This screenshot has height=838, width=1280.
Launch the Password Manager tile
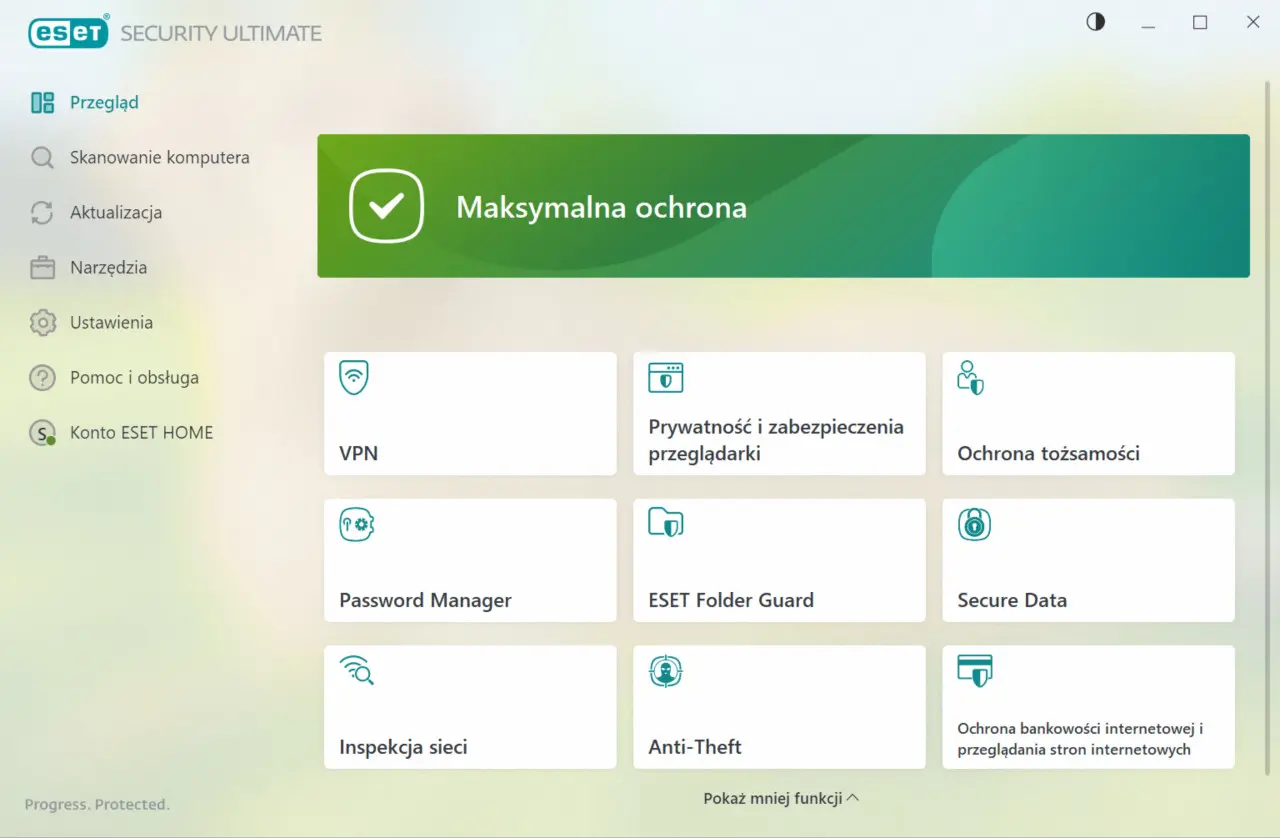tap(470, 560)
